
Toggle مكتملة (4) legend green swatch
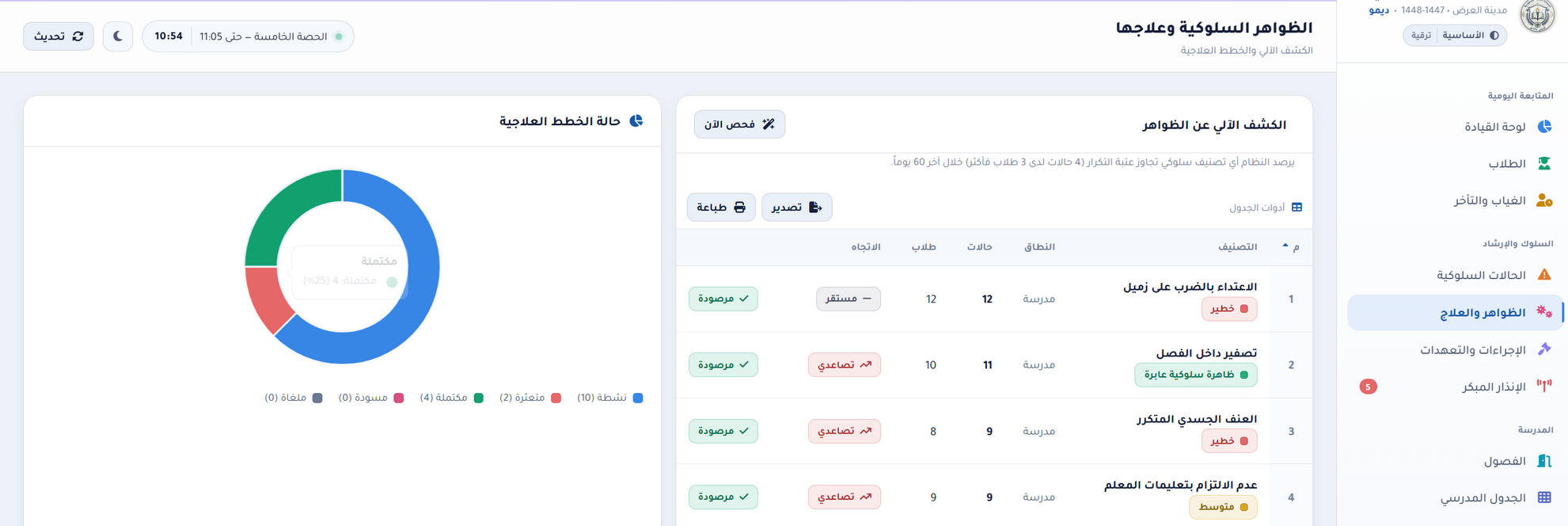pyautogui.click(x=478, y=398)
